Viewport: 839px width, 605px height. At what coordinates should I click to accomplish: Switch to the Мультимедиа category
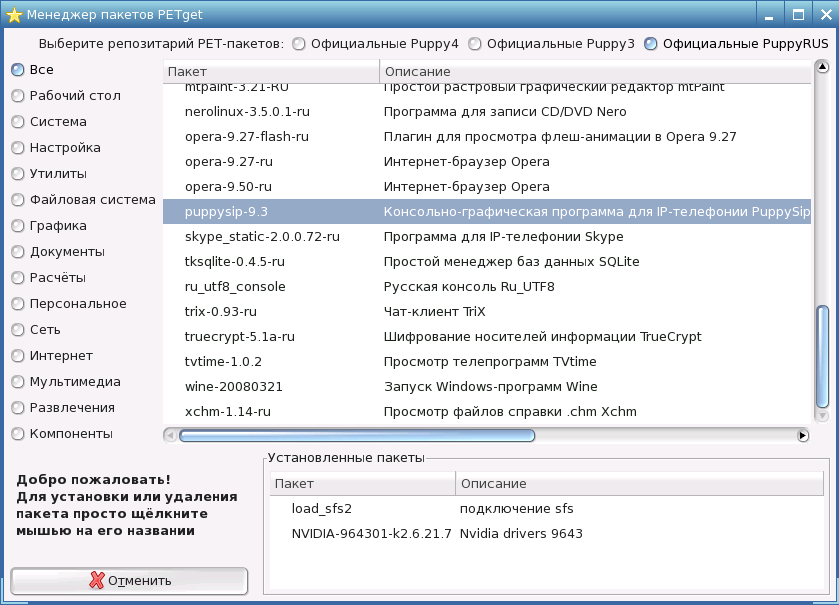17,382
